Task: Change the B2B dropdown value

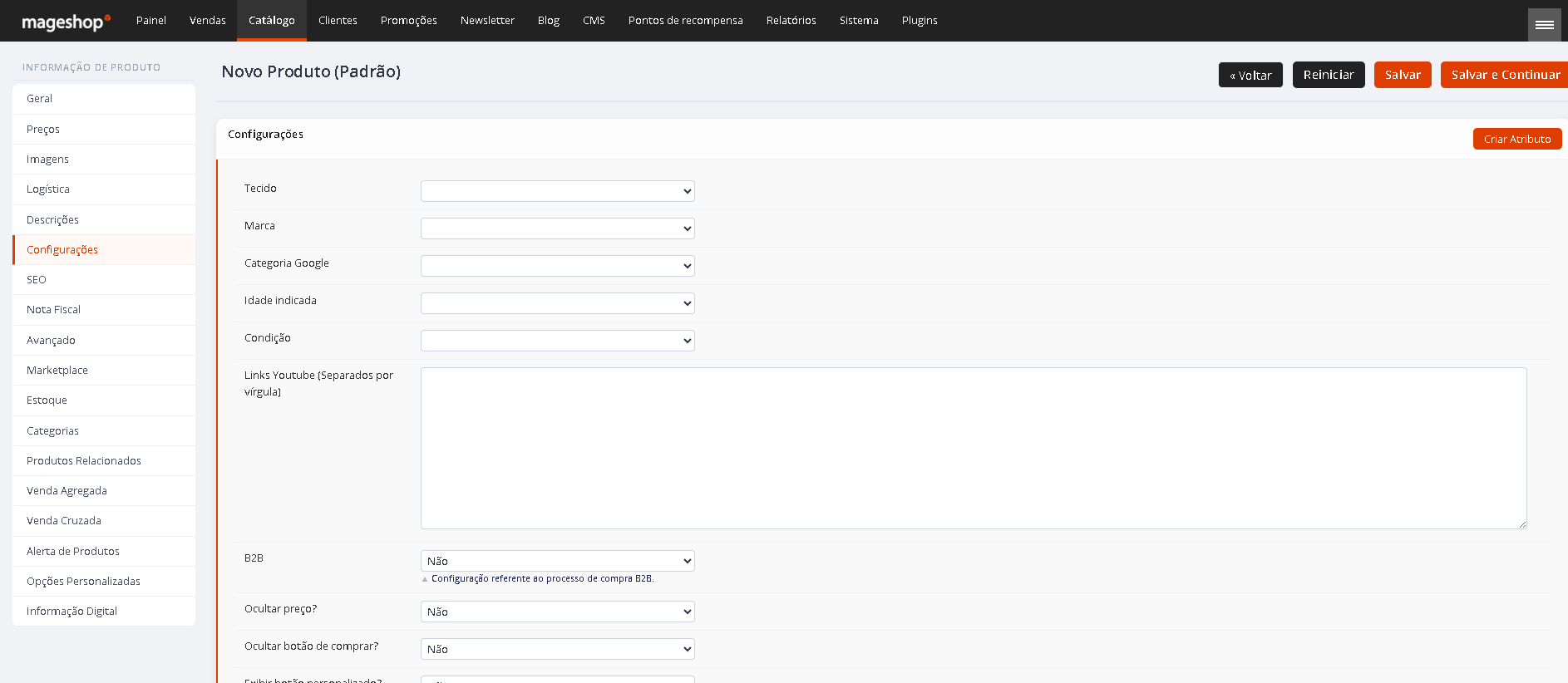Action: coord(558,561)
